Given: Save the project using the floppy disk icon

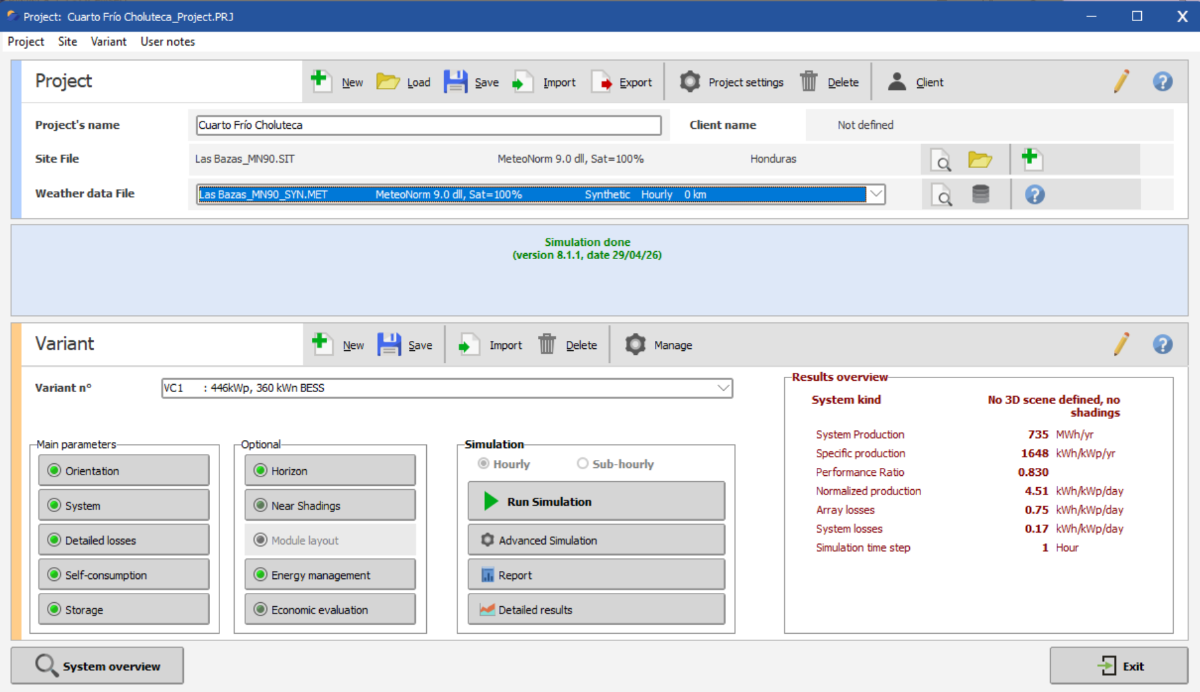Looking at the screenshot, I should point(456,82).
